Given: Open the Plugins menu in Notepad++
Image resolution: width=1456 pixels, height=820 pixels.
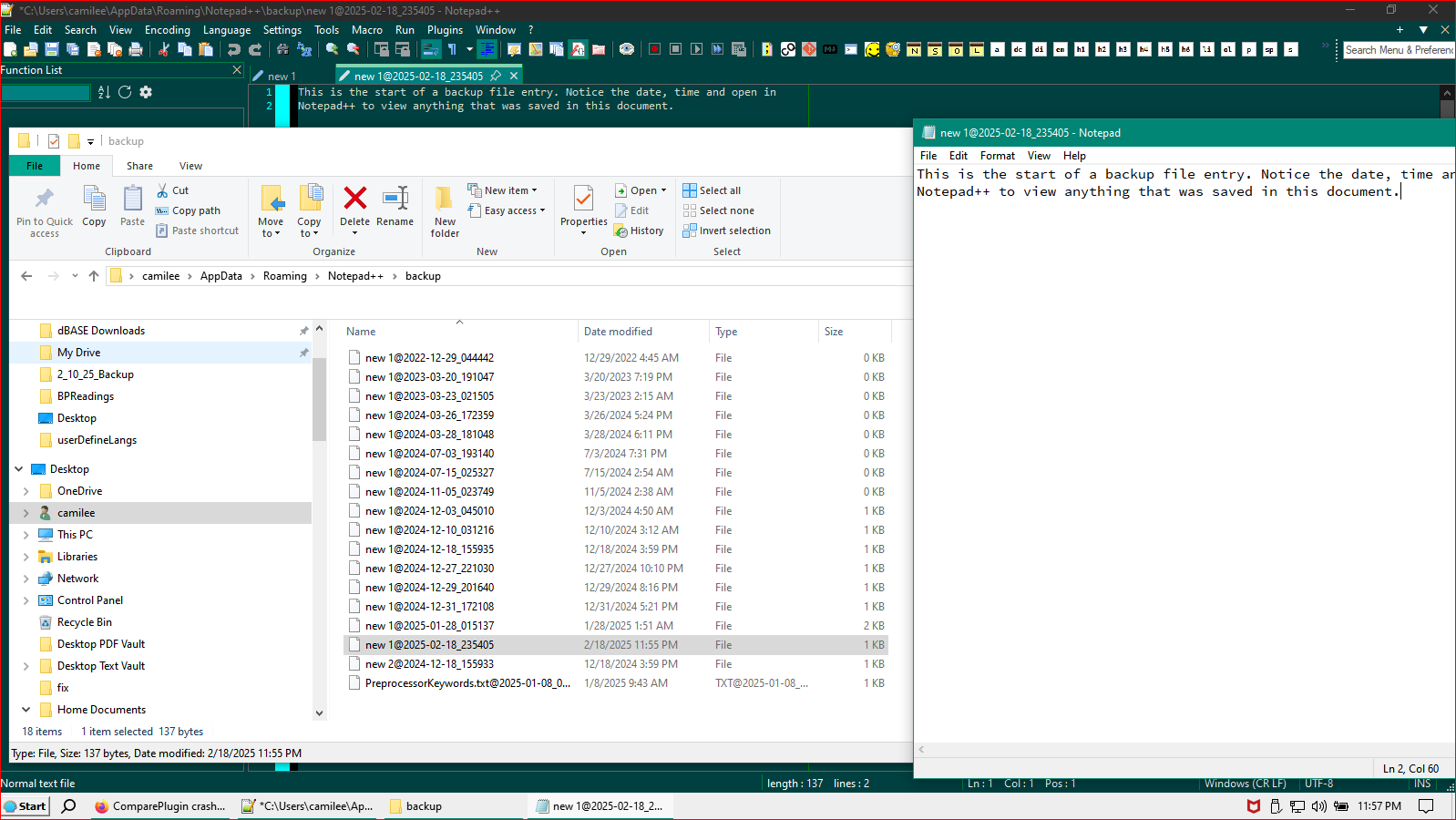Looking at the screenshot, I should point(445,30).
